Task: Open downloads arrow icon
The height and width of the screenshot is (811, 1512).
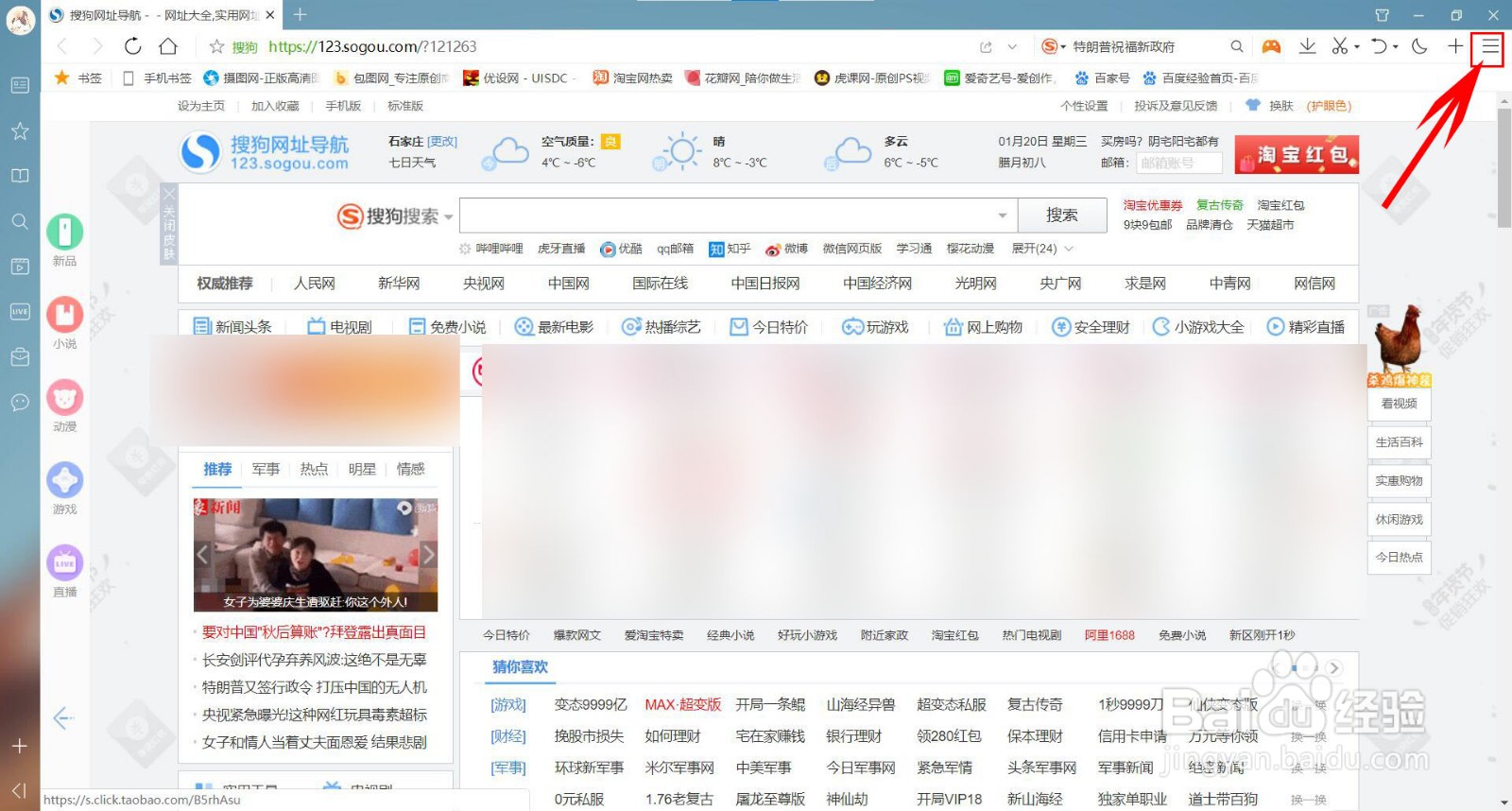Action: point(1308,46)
